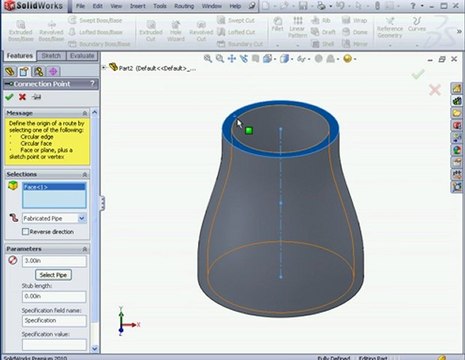Switch to the ConfigurationManager tab icon

pos(39,71)
